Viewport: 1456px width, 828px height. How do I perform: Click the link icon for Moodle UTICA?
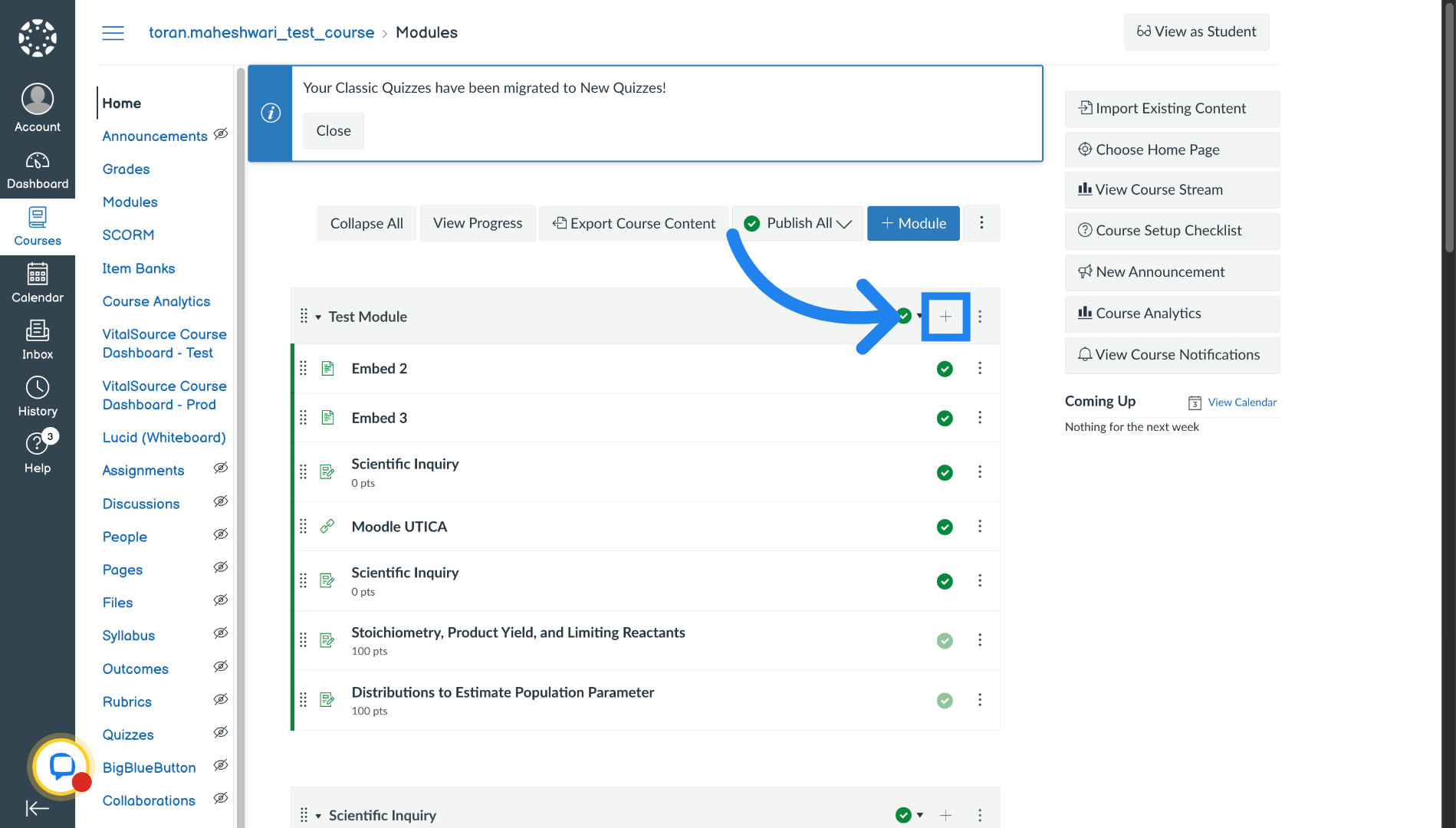tap(327, 527)
